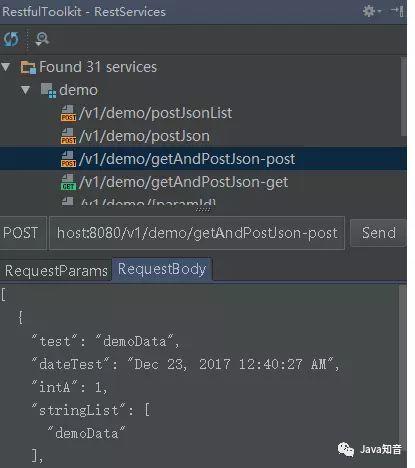Select /v1/demo/postJsonList service
This screenshot has width=415, height=468.
[x=156, y=113]
